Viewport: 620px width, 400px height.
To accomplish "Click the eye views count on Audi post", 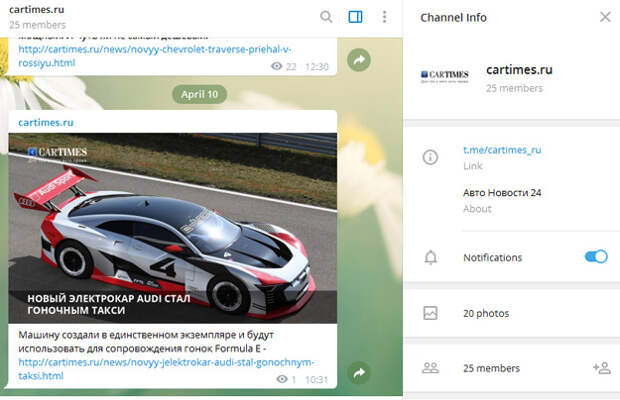I will 286,379.
